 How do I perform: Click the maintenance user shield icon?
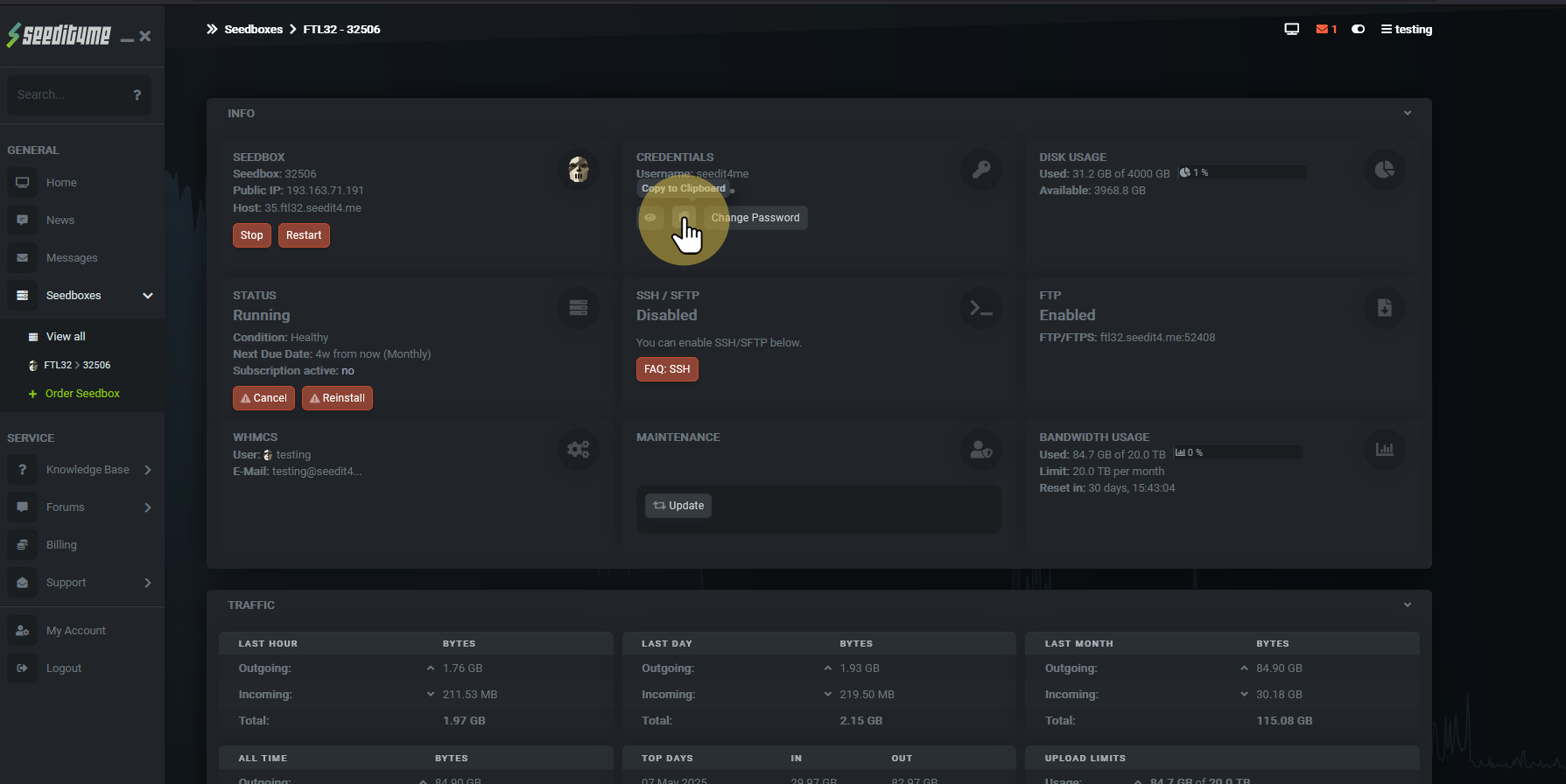tap(981, 450)
